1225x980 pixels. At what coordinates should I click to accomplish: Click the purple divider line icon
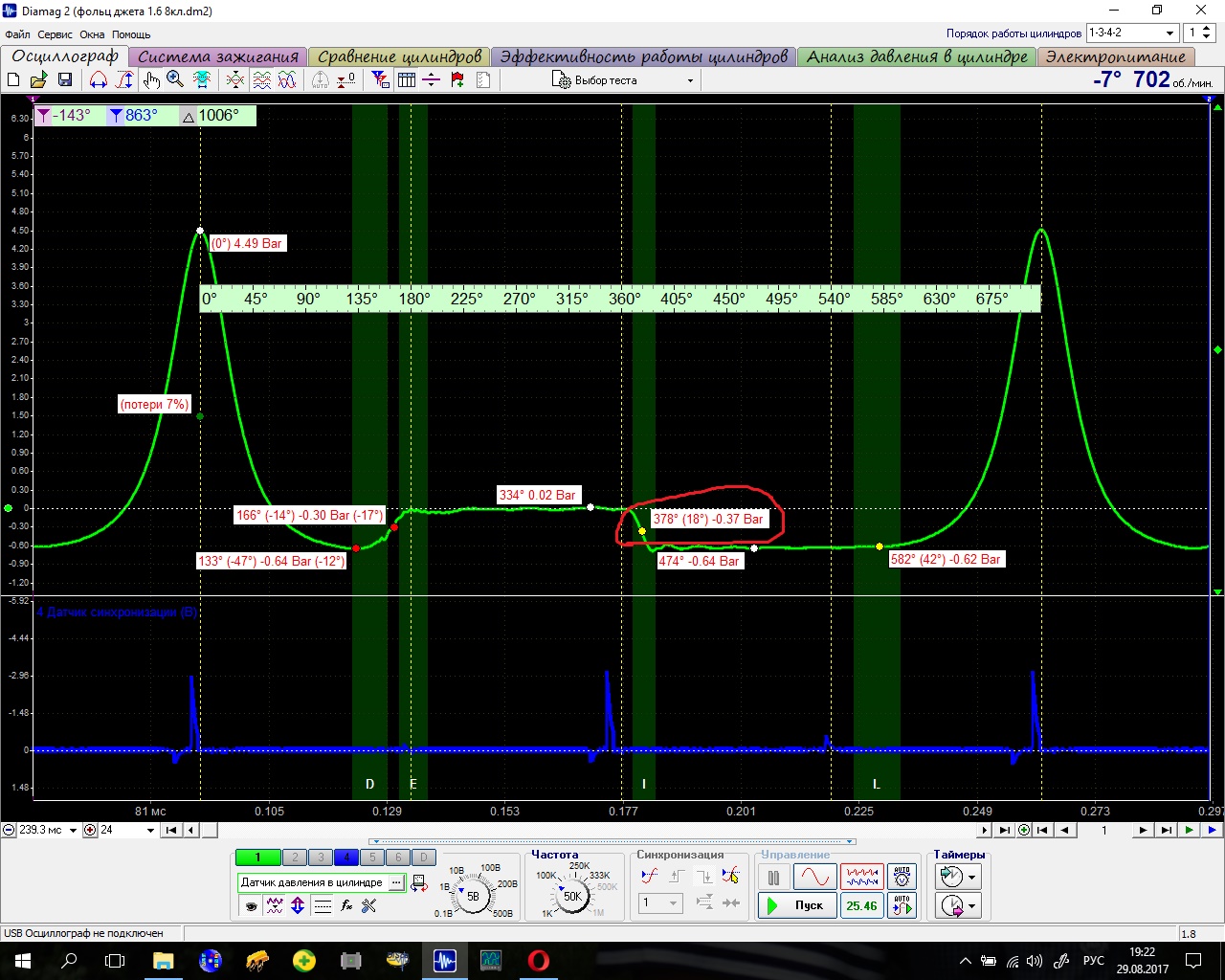point(432,79)
